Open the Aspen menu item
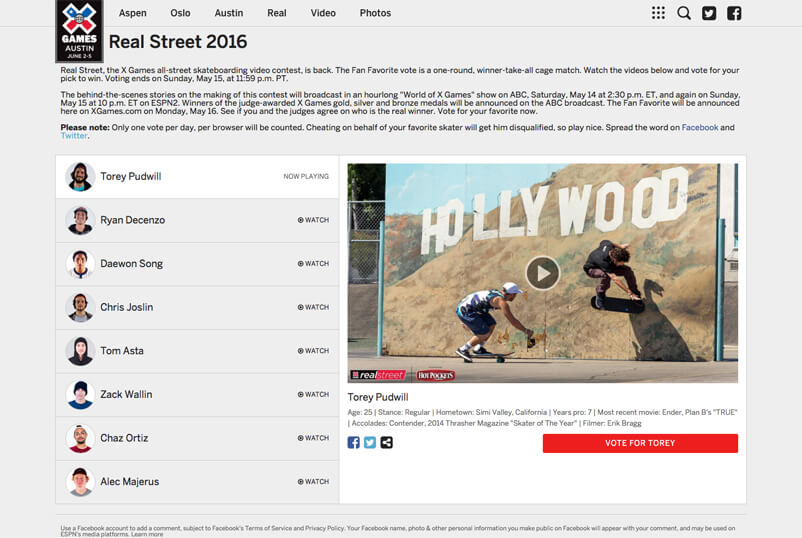This screenshot has height=538, width=802. (132, 13)
